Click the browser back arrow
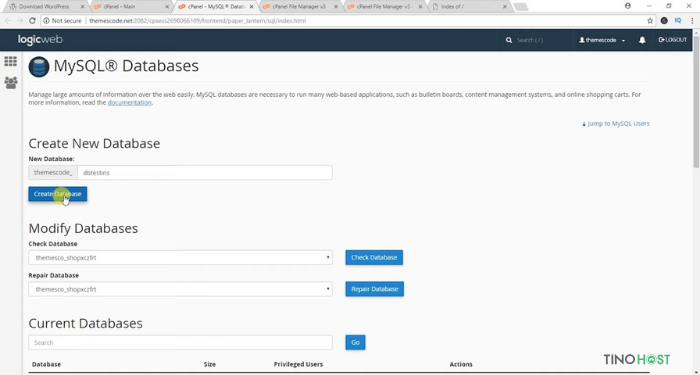 (x=8, y=21)
